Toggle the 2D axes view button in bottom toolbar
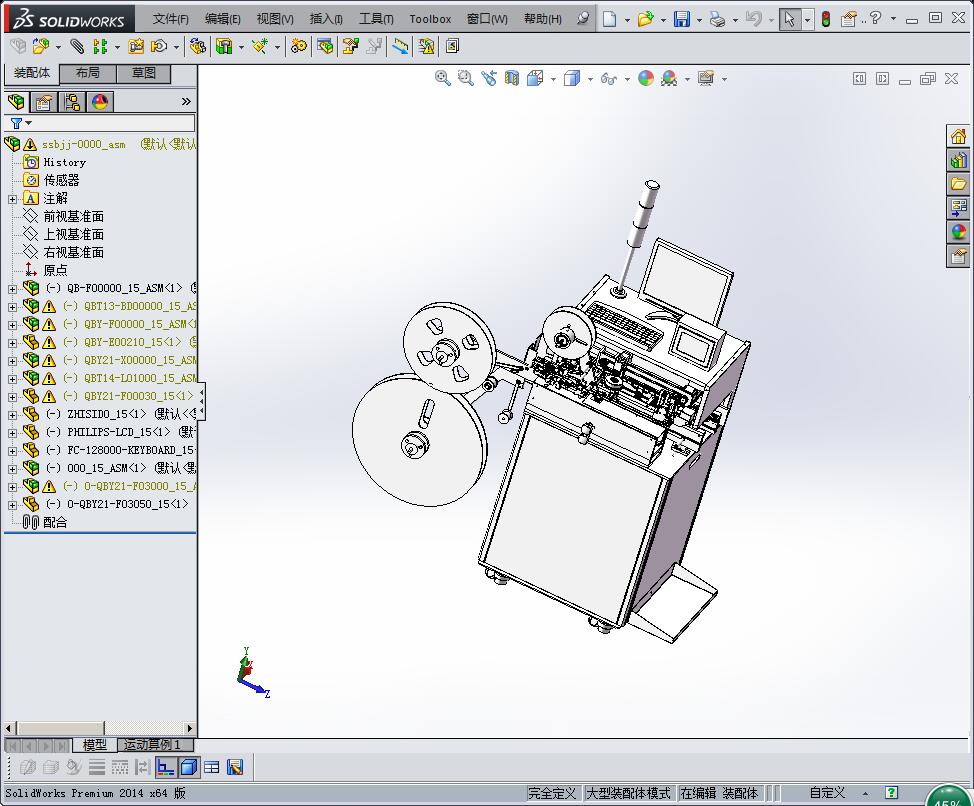The image size is (974, 806). 166,767
